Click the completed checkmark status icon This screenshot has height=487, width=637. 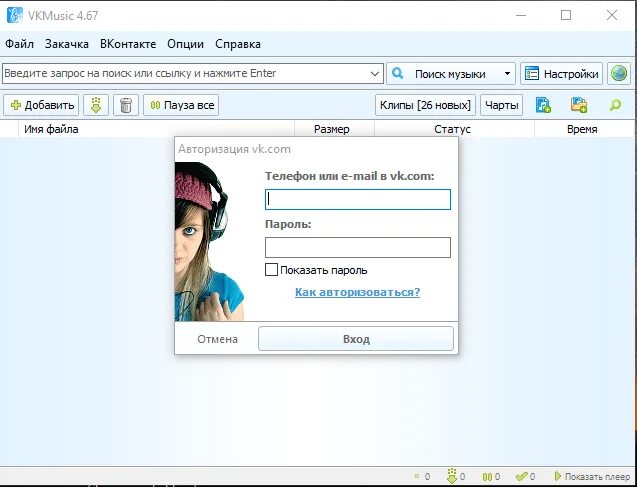pyautogui.click(x=521, y=476)
